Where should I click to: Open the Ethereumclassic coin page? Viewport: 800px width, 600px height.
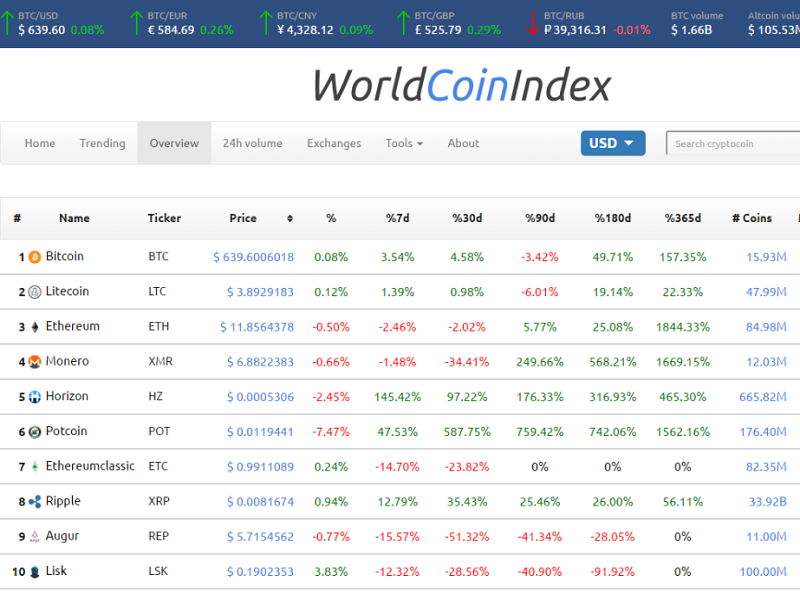point(90,466)
